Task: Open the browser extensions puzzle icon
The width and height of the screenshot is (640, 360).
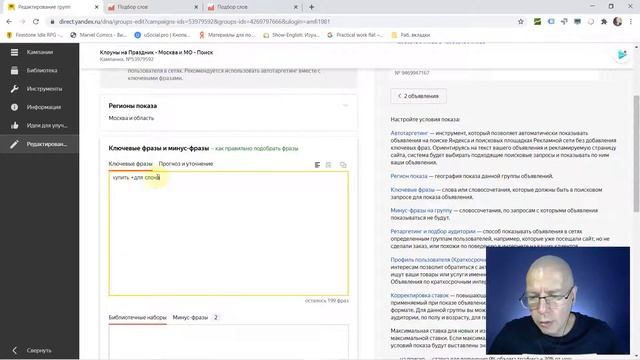Action: [604, 22]
